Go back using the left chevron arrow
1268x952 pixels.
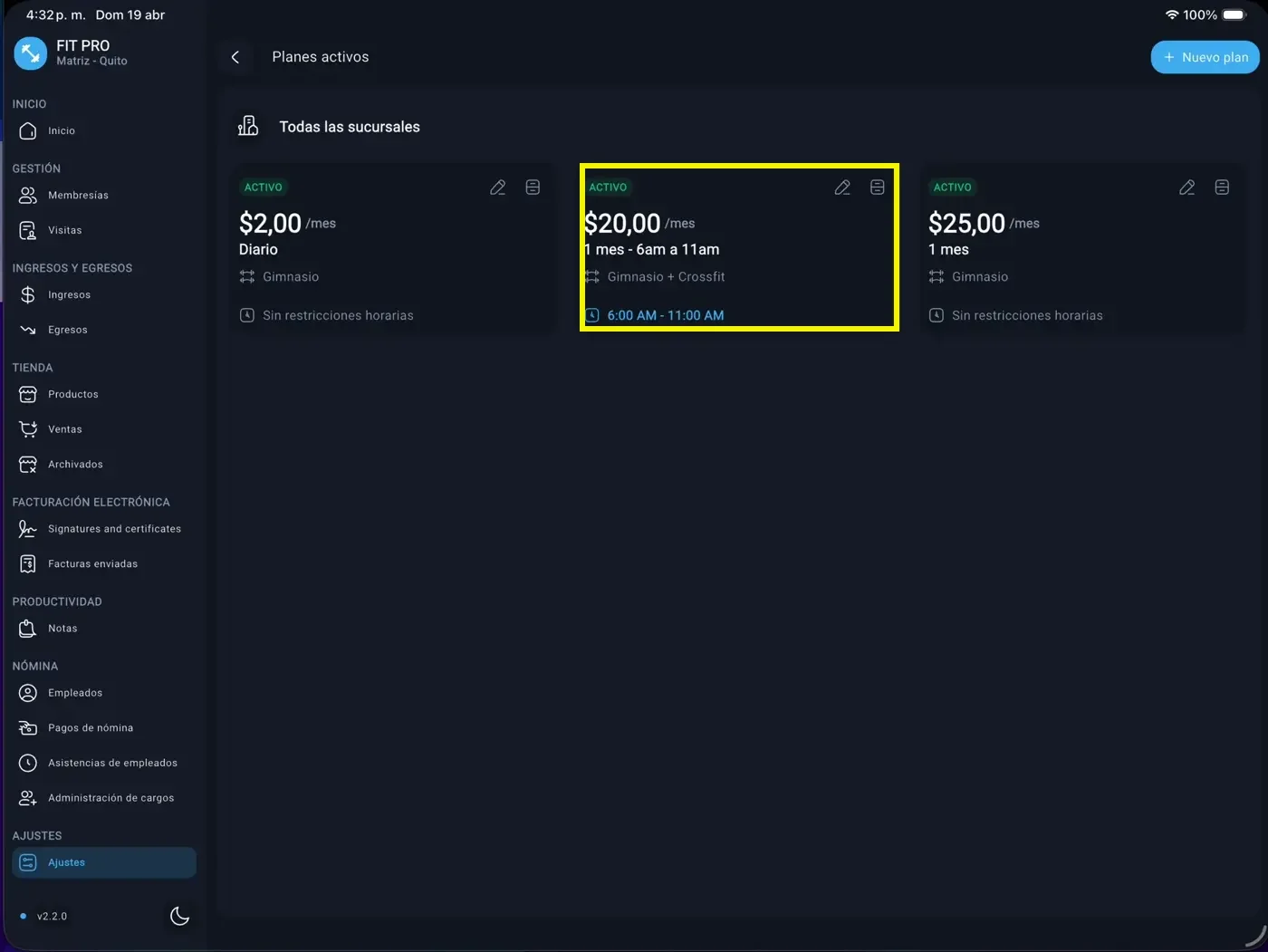[x=235, y=57]
